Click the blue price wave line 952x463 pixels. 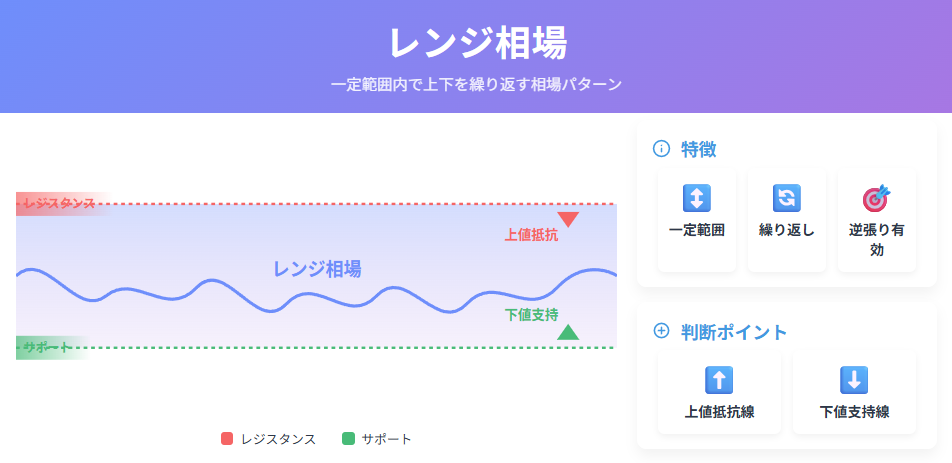[316, 291]
